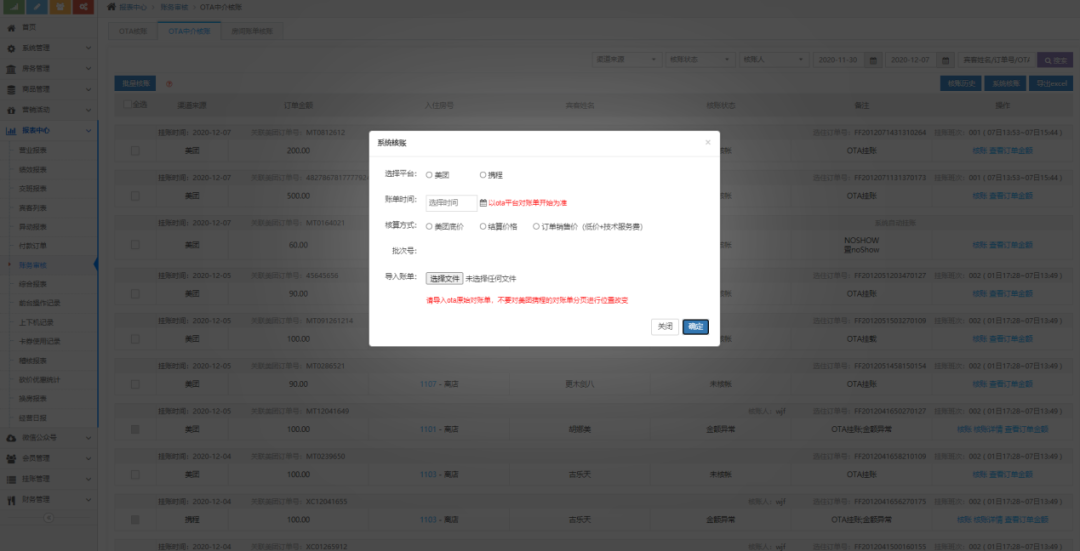Expand the 微信公众号 sidebar section

(x=49, y=438)
